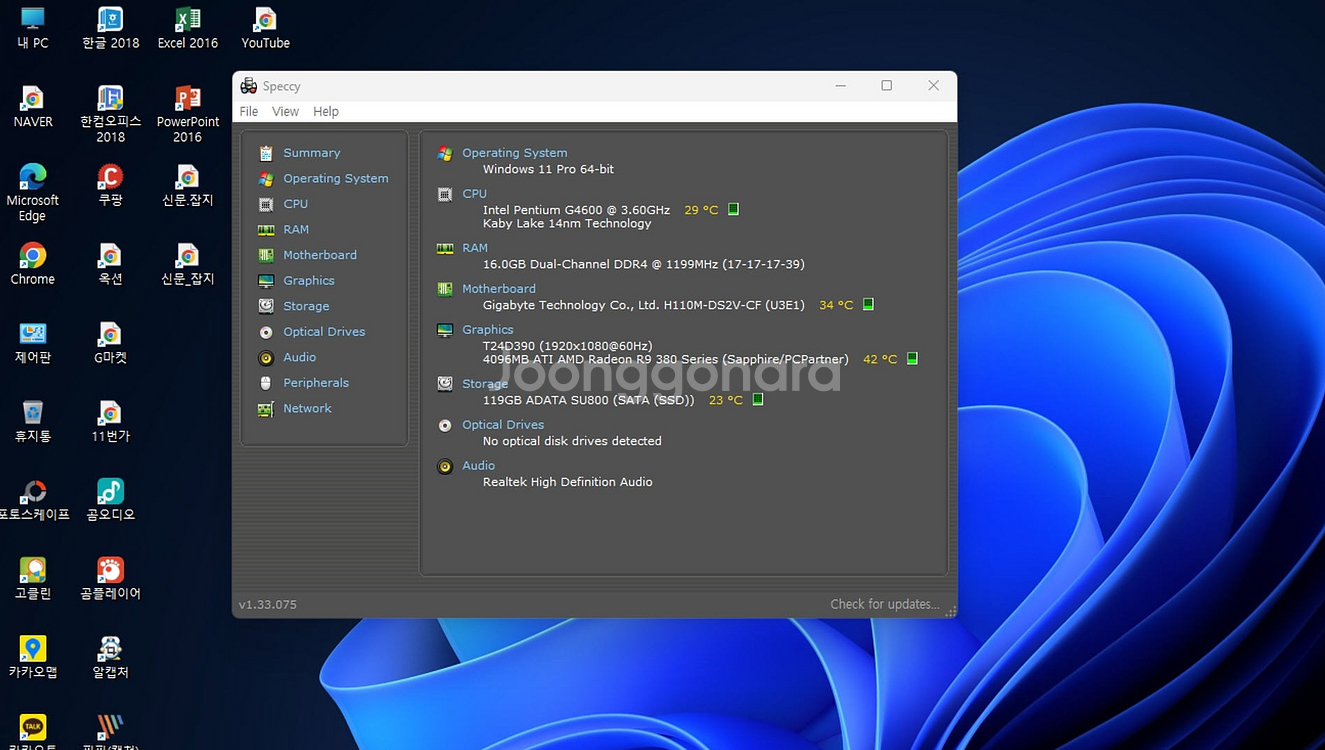Open RAM details from sidebar
1325x750 pixels.
295,229
